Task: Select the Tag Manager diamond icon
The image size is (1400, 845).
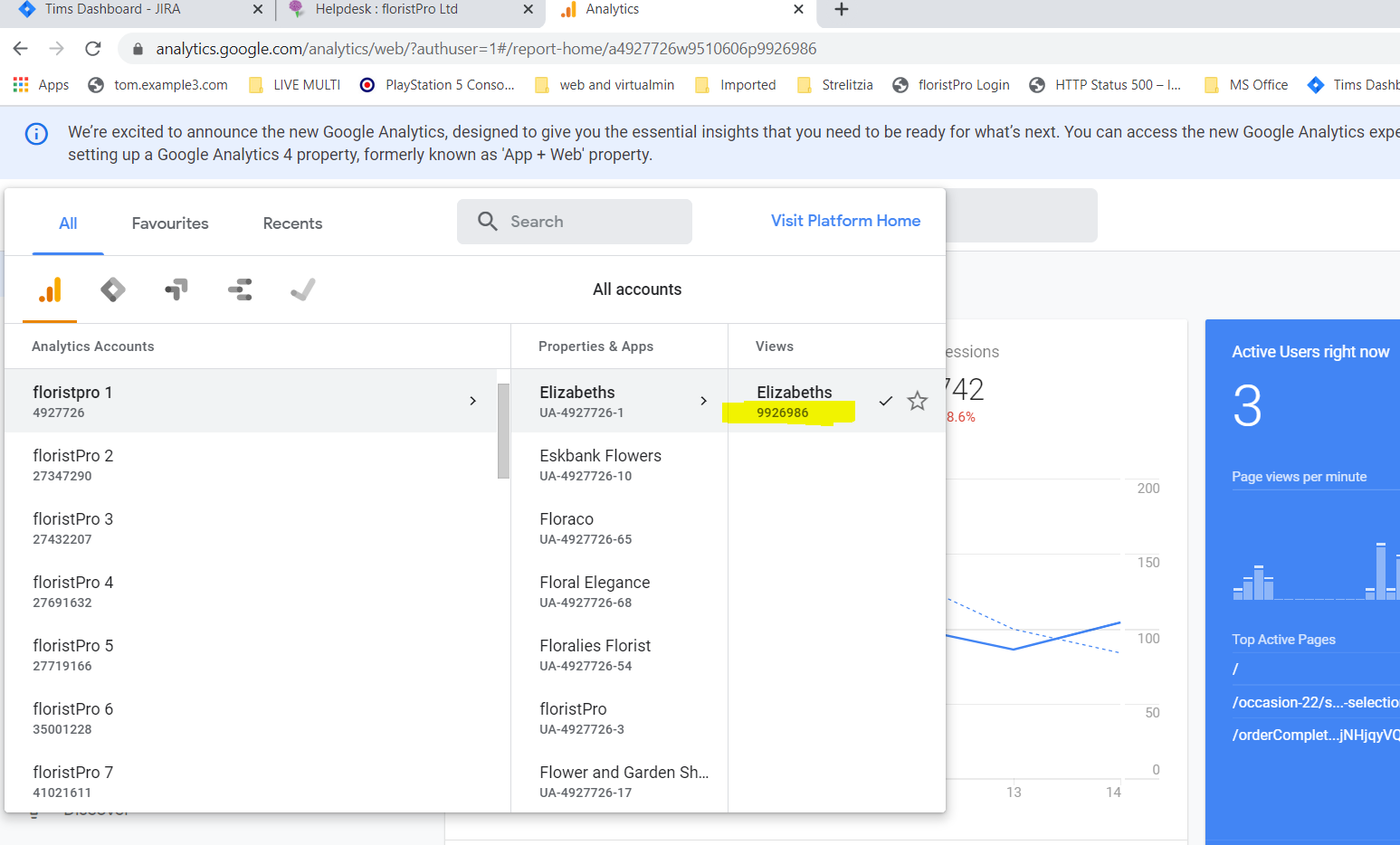Action: point(113,290)
